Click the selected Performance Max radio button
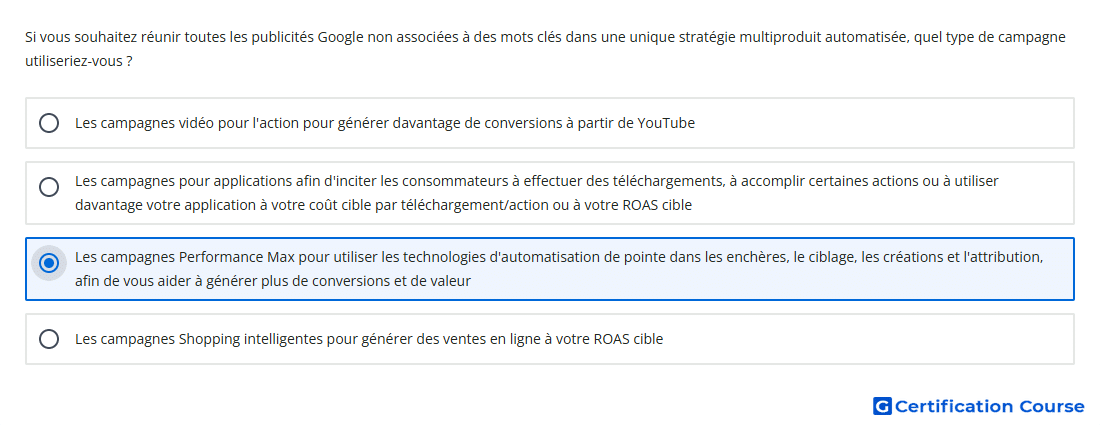The image size is (1100, 425). (49, 263)
